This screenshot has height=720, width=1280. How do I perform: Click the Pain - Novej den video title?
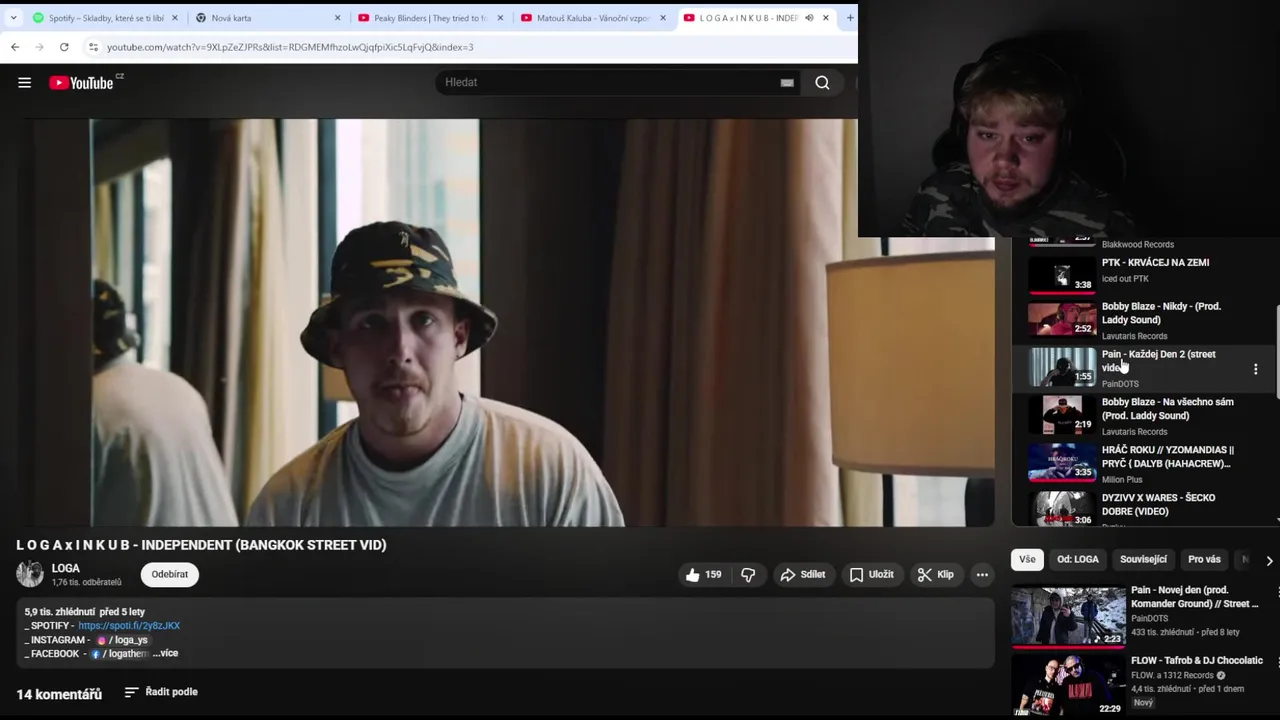tap(1194, 597)
